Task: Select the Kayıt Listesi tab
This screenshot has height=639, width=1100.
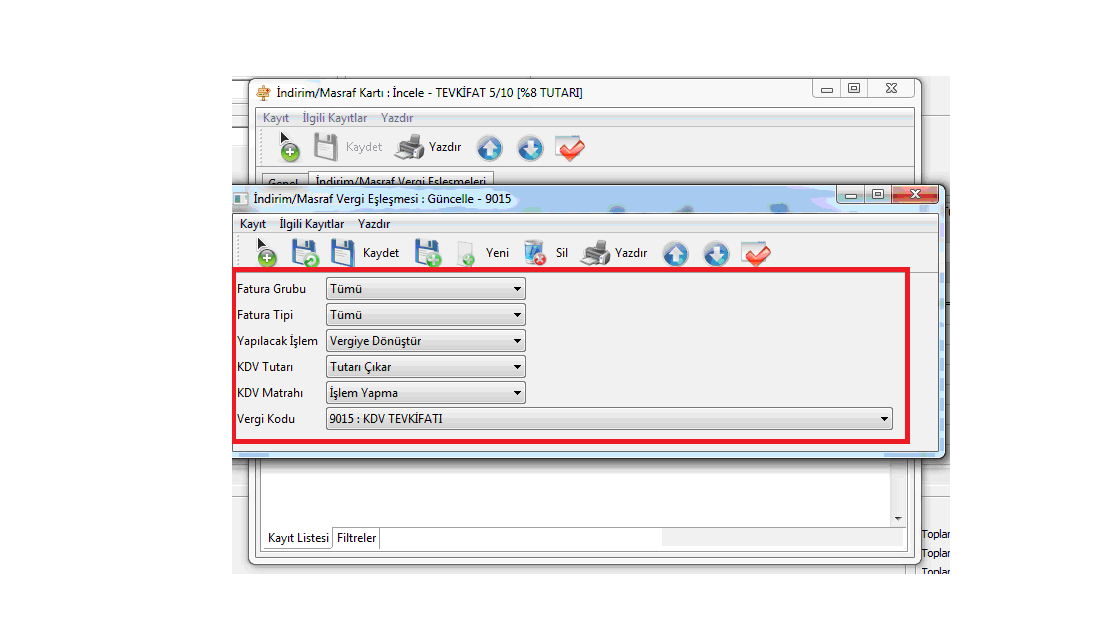Action: point(298,538)
